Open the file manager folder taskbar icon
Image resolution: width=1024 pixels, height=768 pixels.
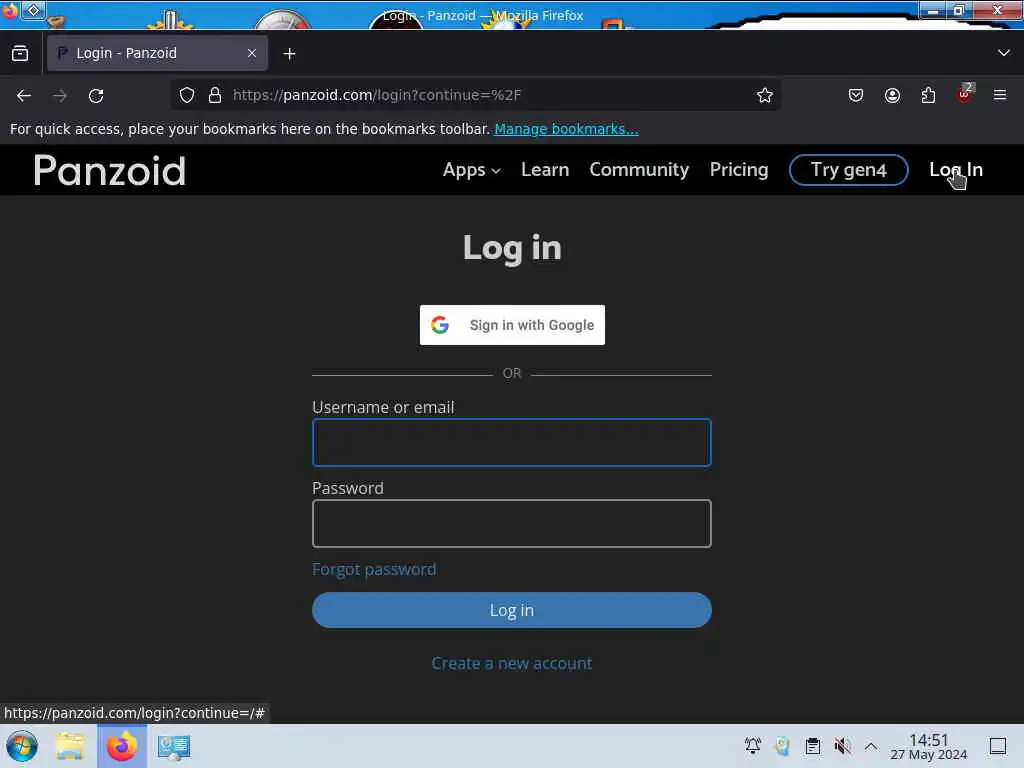pos(69,746)
